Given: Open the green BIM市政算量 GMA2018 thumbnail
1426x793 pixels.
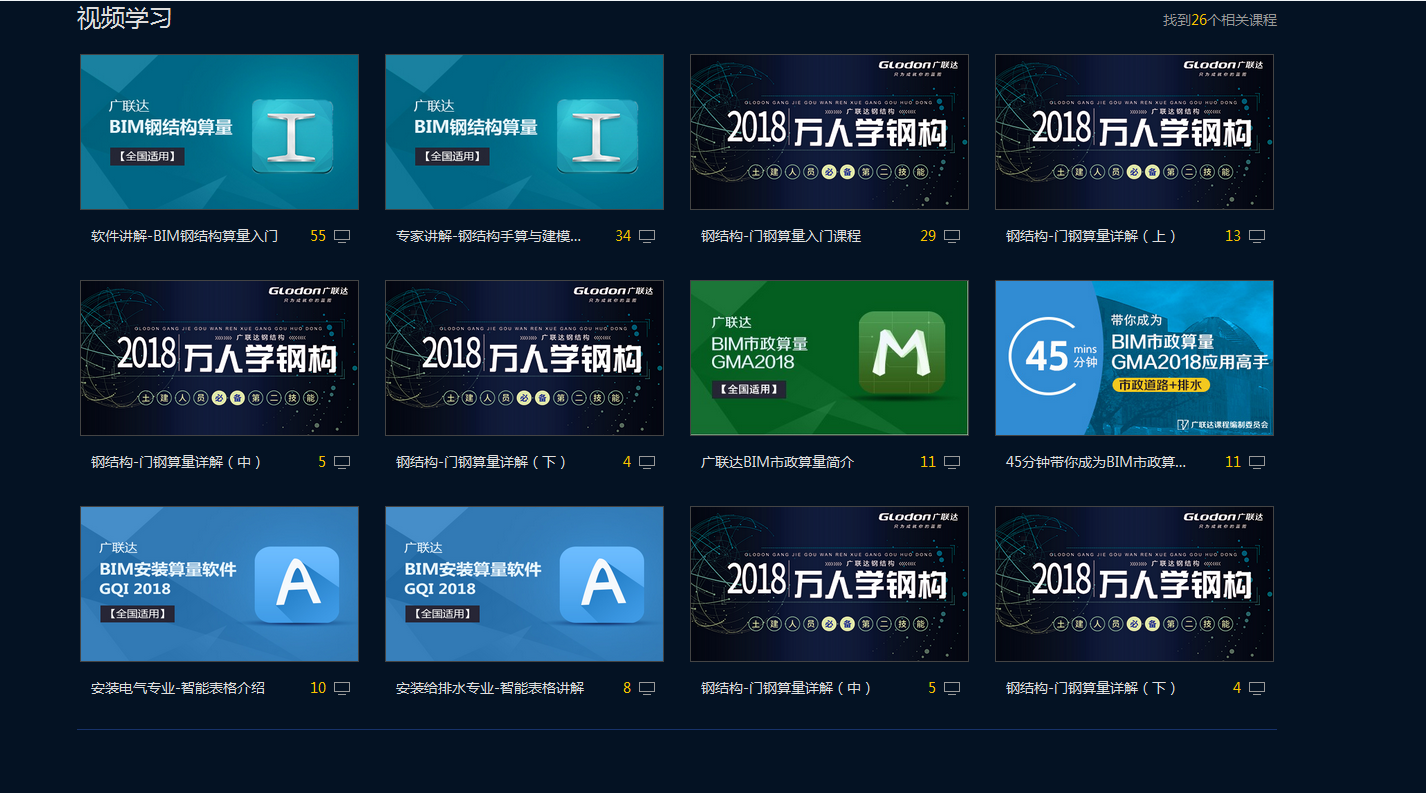Looking at the screenshot, I should coord(829,358).
